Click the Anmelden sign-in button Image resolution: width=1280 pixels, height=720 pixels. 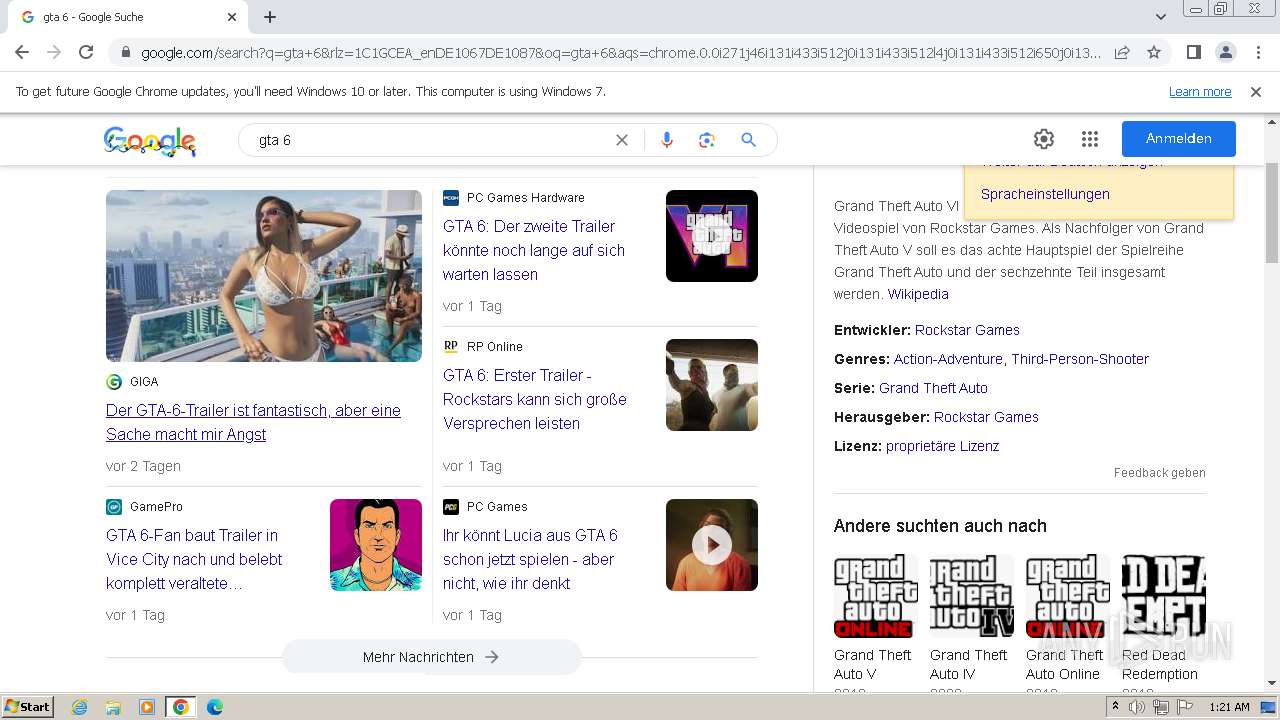click(1179, 139)
